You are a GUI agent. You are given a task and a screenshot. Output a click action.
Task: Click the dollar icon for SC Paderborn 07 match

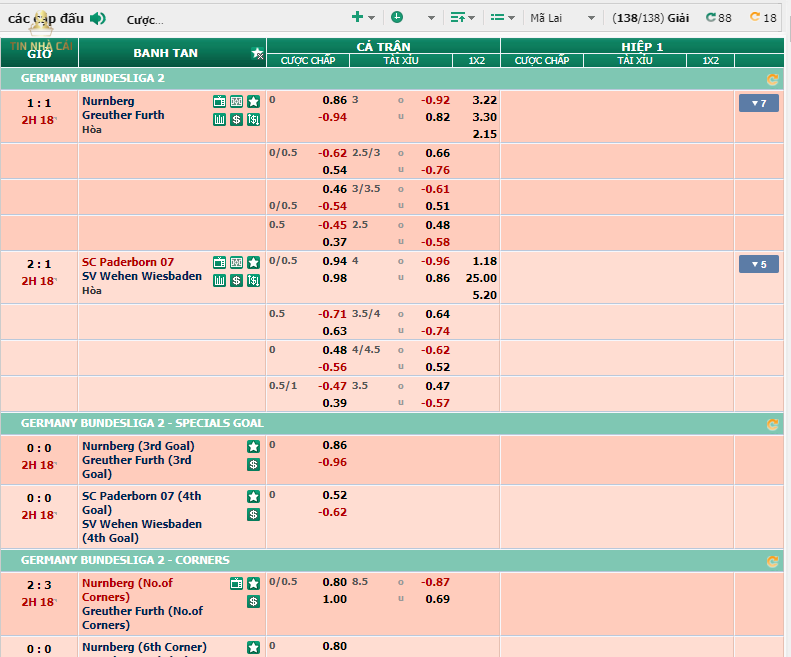tap(237, 280)
